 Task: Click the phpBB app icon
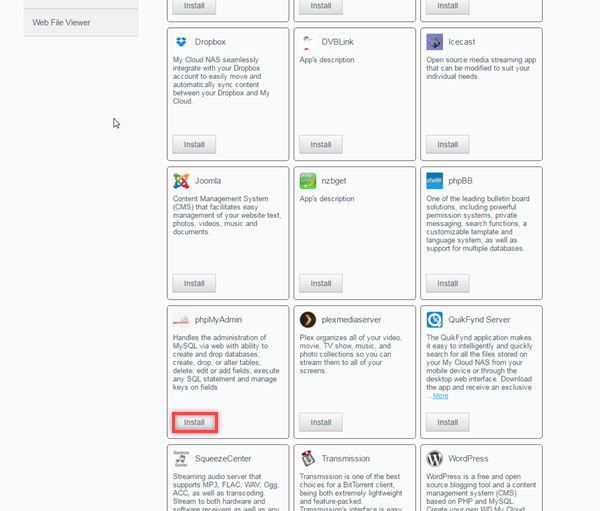[435, 181]
